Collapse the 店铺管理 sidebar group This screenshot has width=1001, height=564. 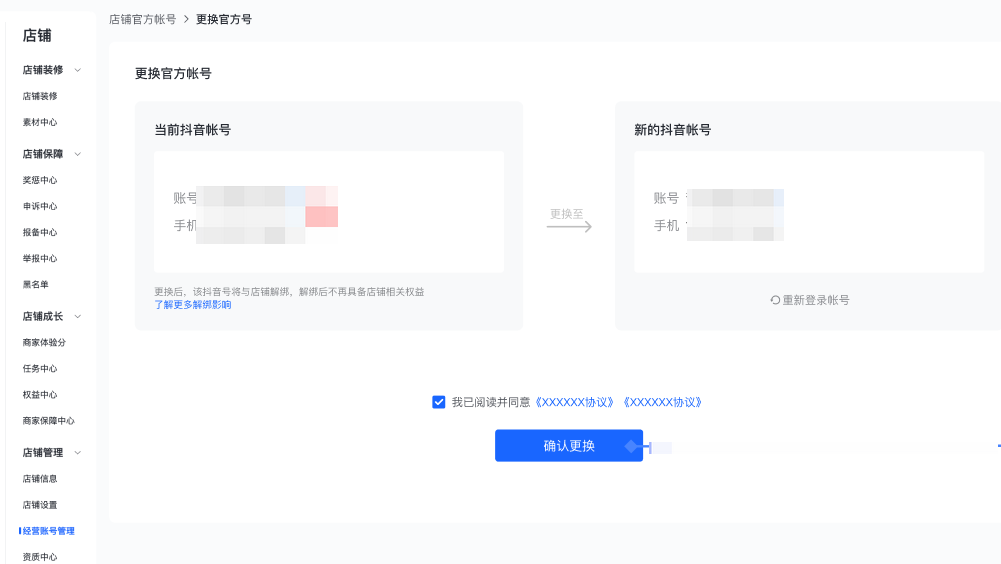coord(78,452)
